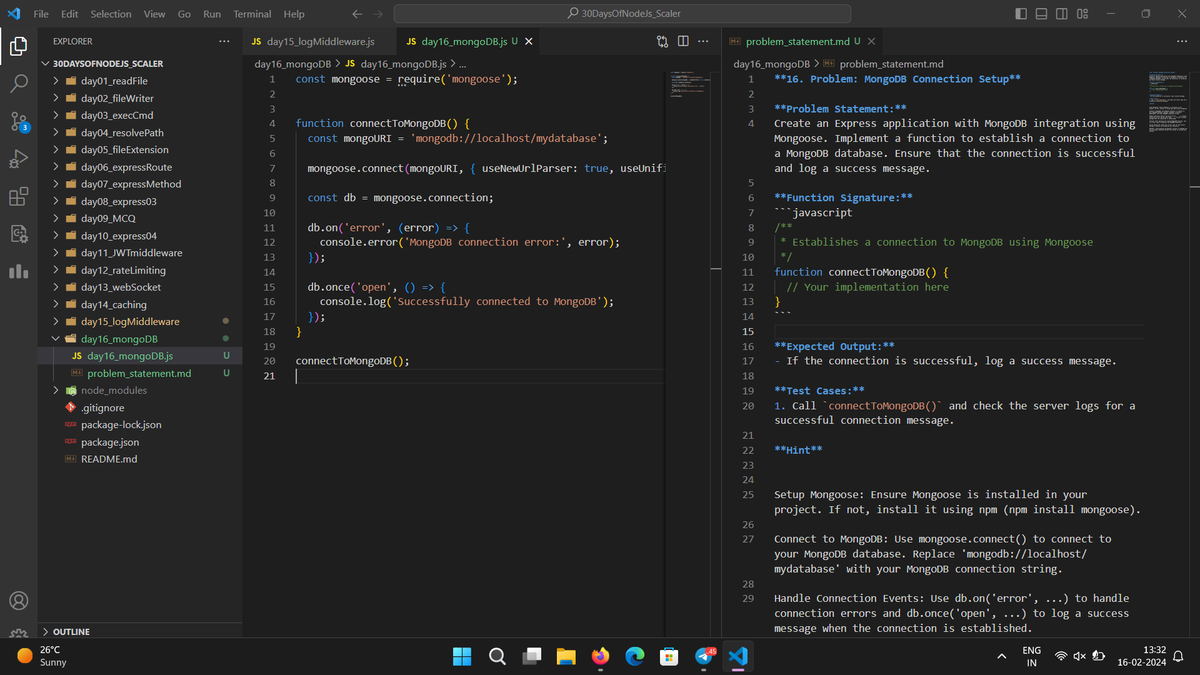
Task: Click the ENG IN language indicator
Action: [x=1031, y=656]
